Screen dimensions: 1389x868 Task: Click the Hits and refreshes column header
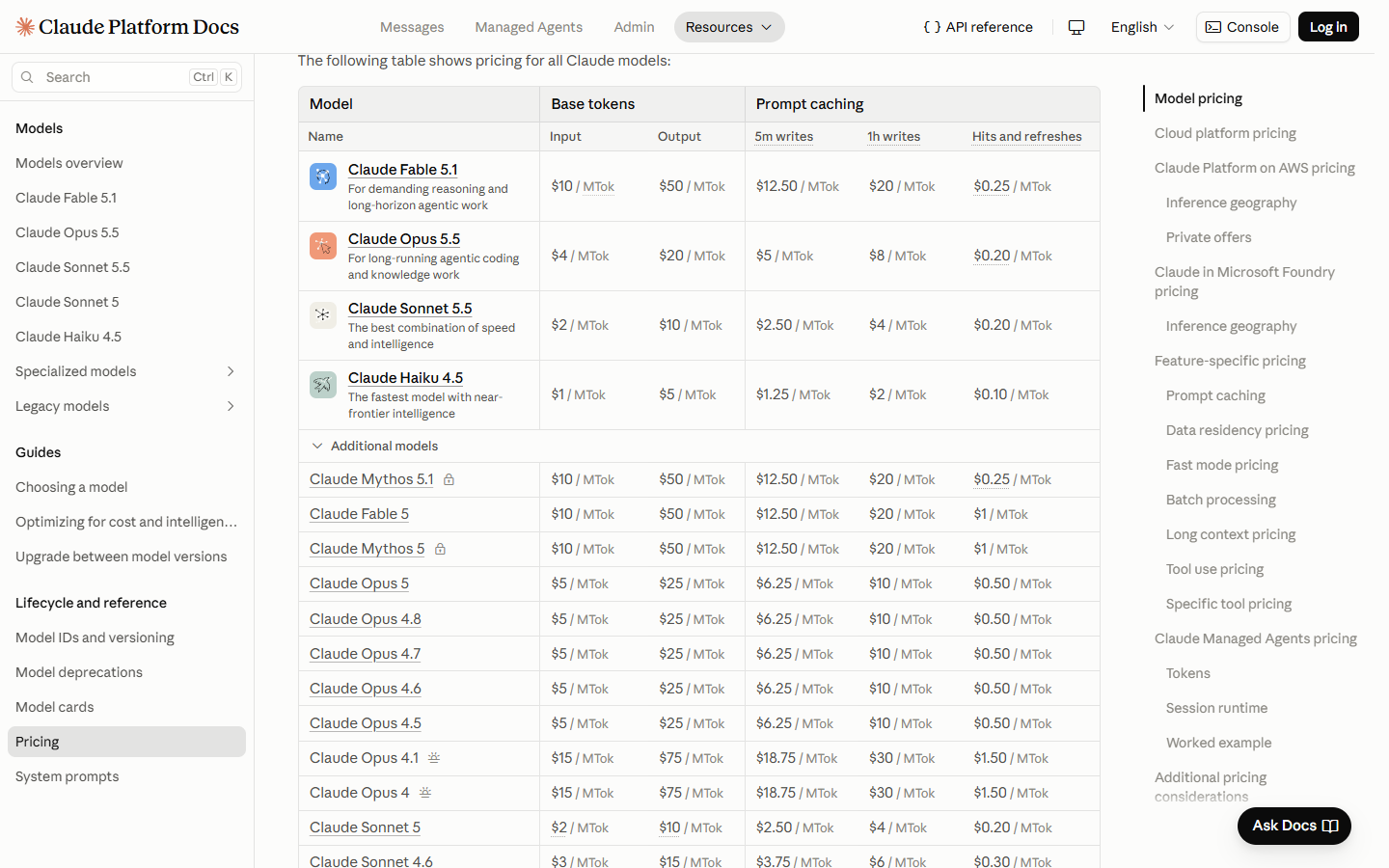tap(1026, 137)
